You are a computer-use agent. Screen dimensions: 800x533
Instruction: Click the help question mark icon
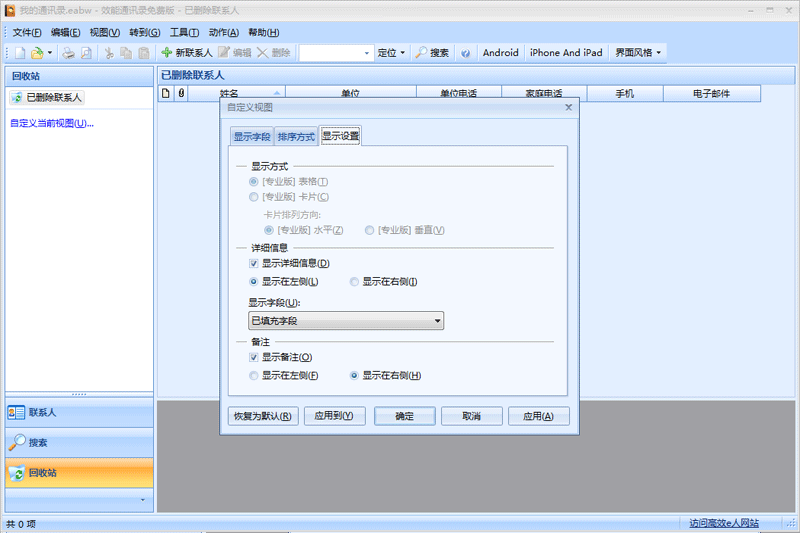tap(465, 53)
